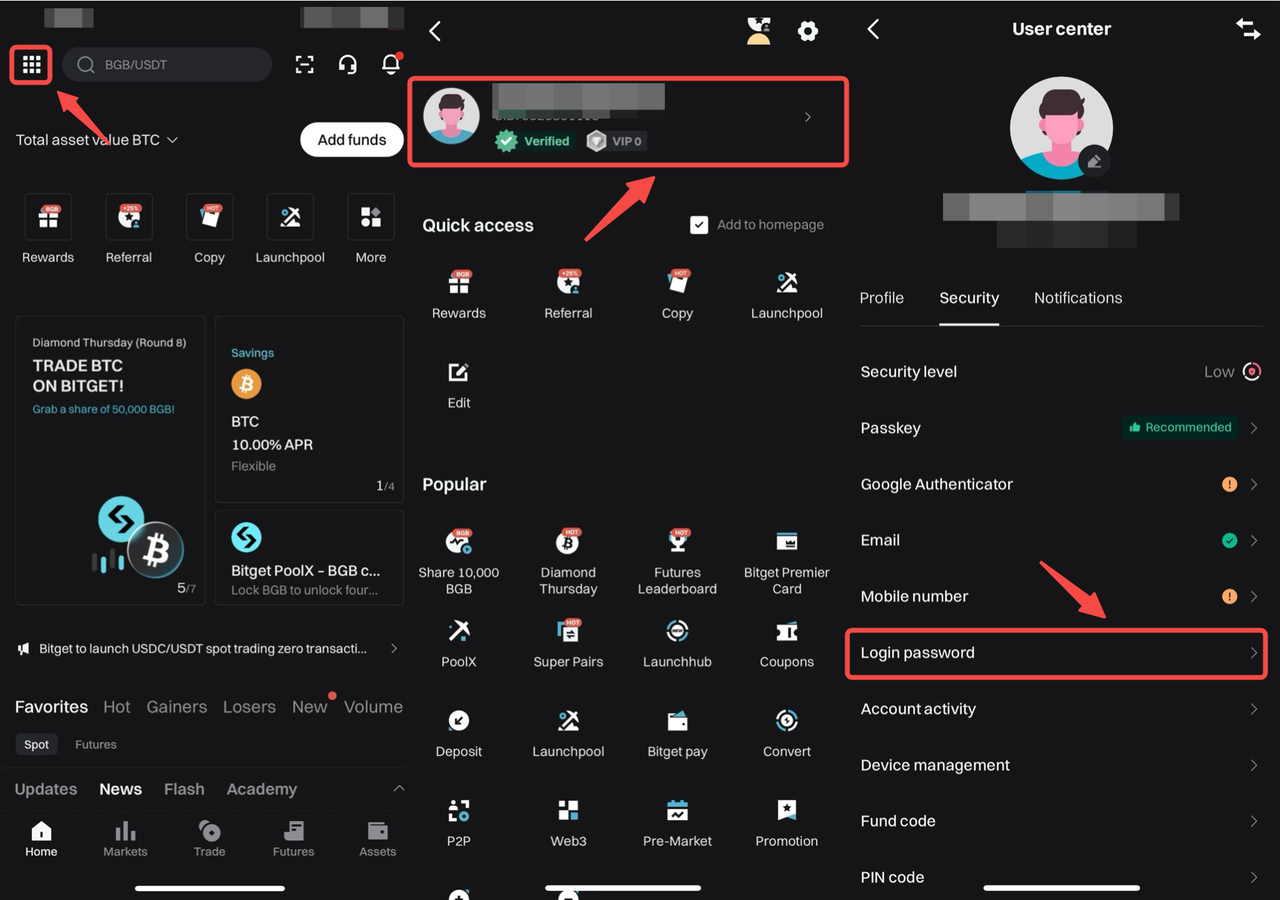The image size is (1280, 900).
Task: Click the BGB/USDT search field
Action: (167, 65)
